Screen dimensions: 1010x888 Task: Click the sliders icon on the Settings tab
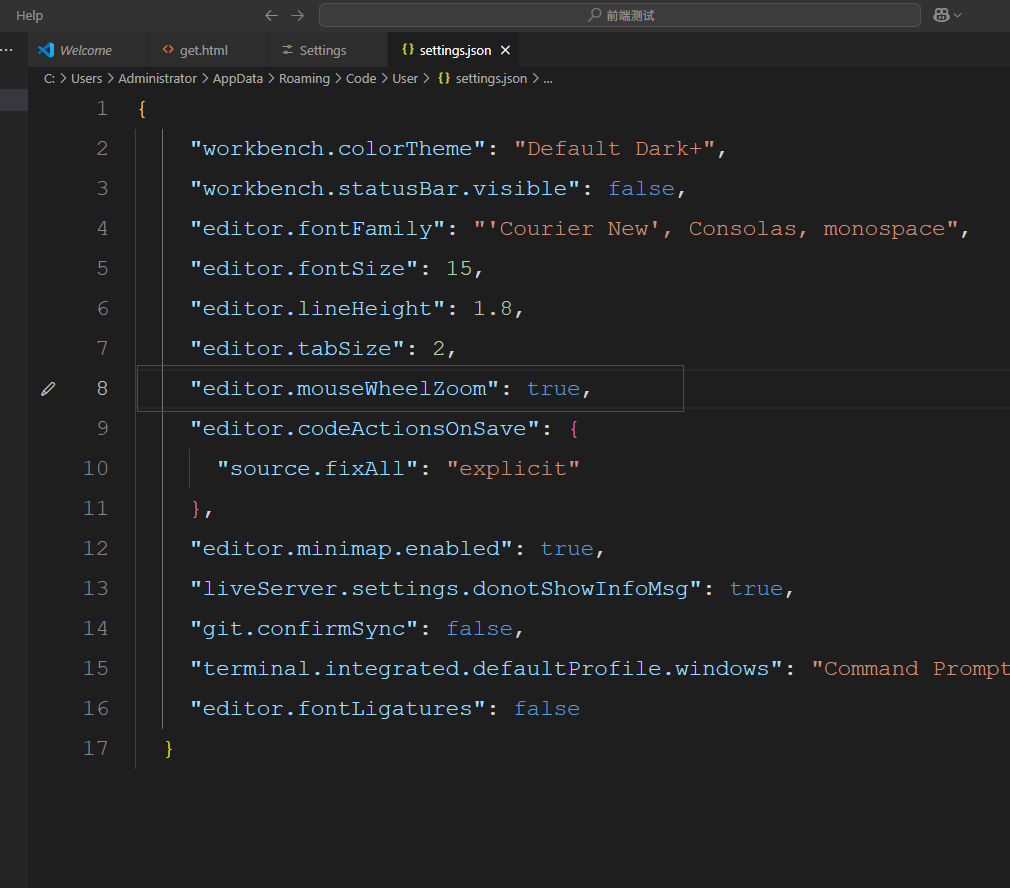point(287,50)
